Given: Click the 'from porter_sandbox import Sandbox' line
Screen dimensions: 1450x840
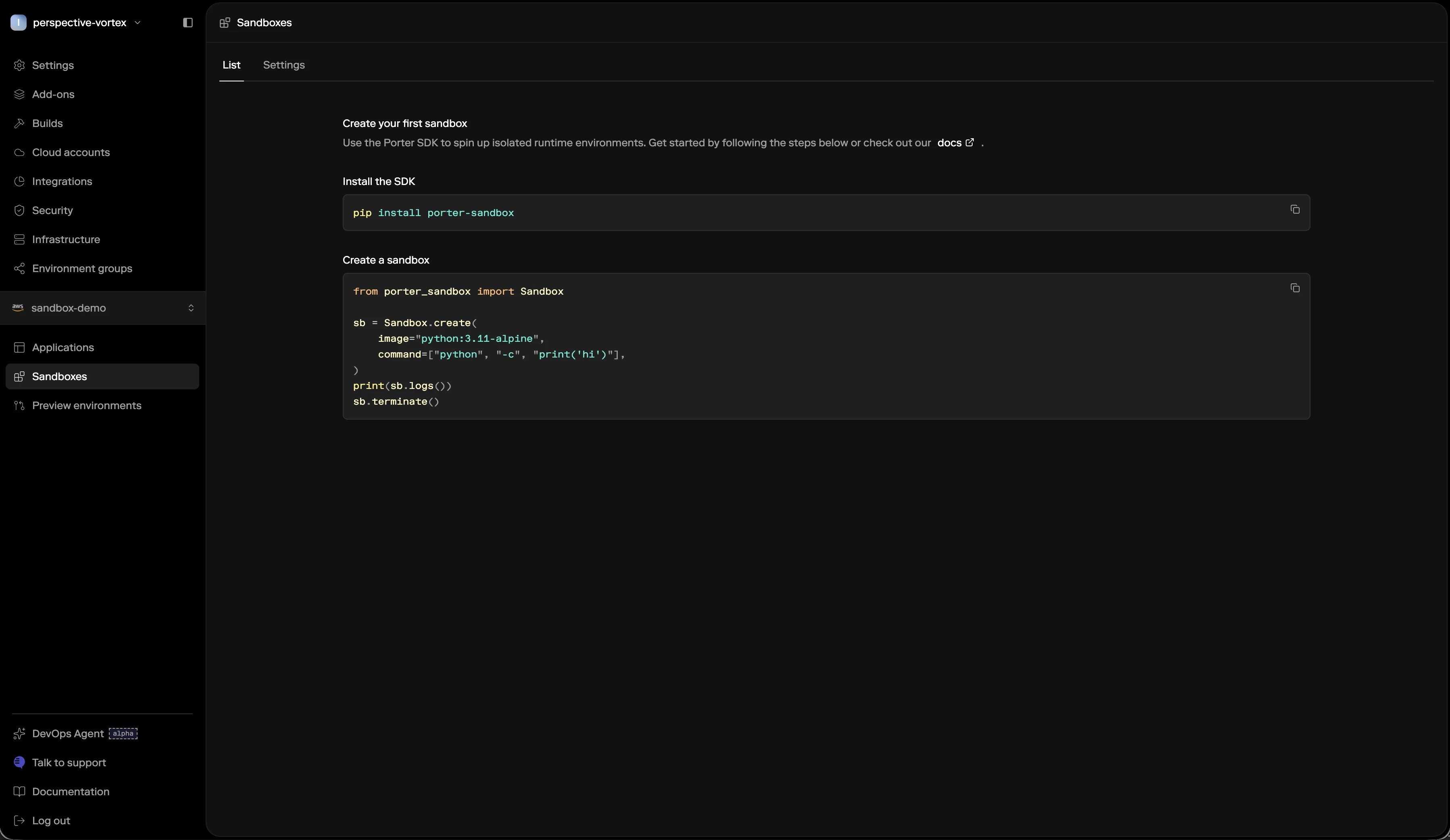Looking at the screenshot, I should pyautogui.click(x=458, y=292).
